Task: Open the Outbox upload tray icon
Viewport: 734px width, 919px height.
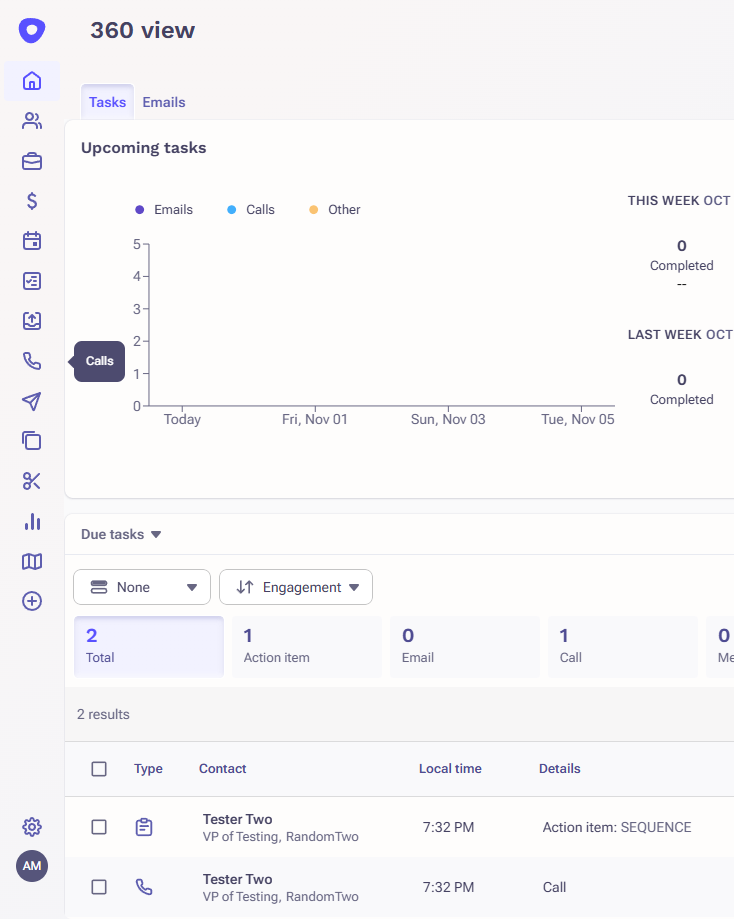Action: pos(32,321)
